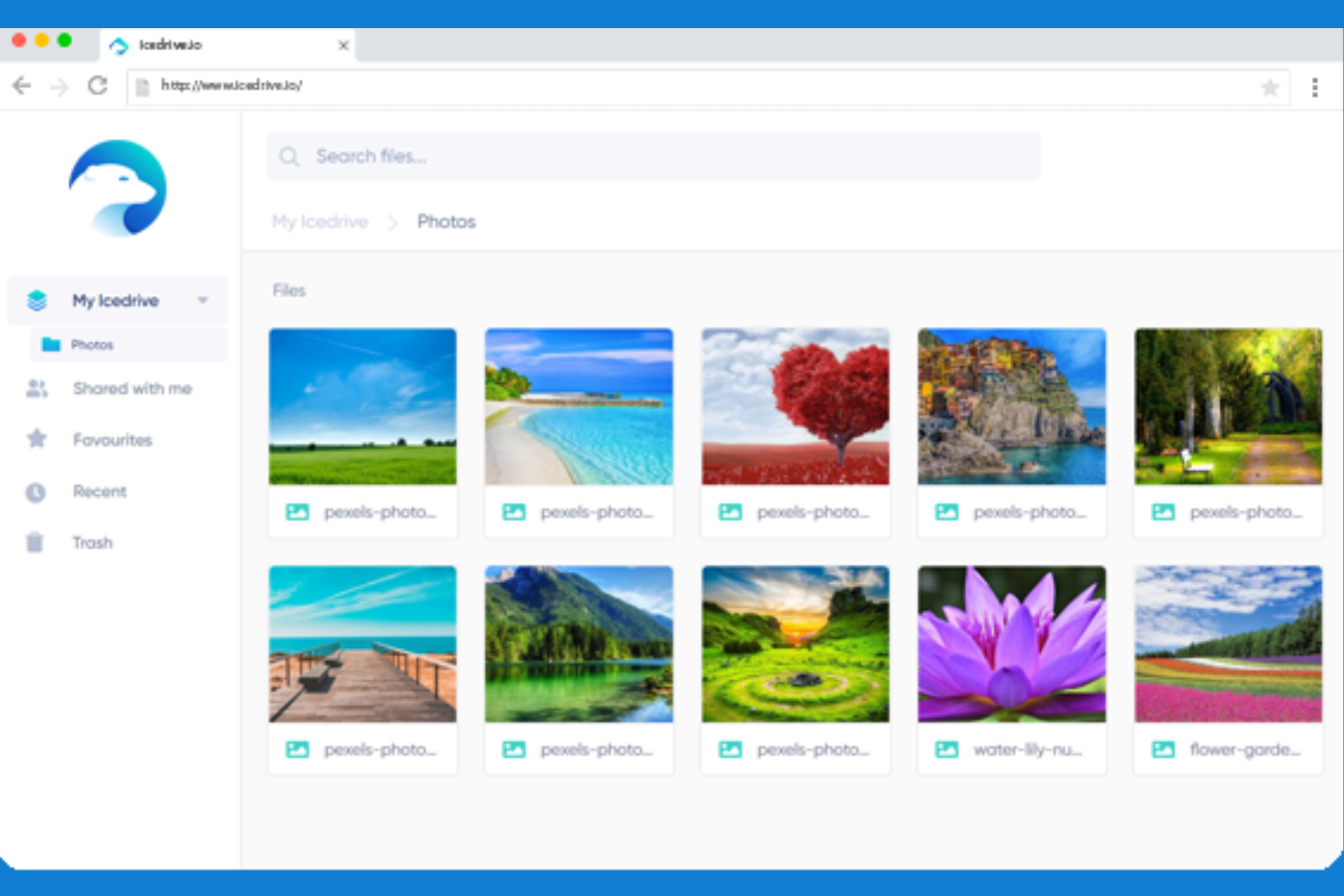
Task: Click the Trash bin icon in sidebar
Action: 35,543
